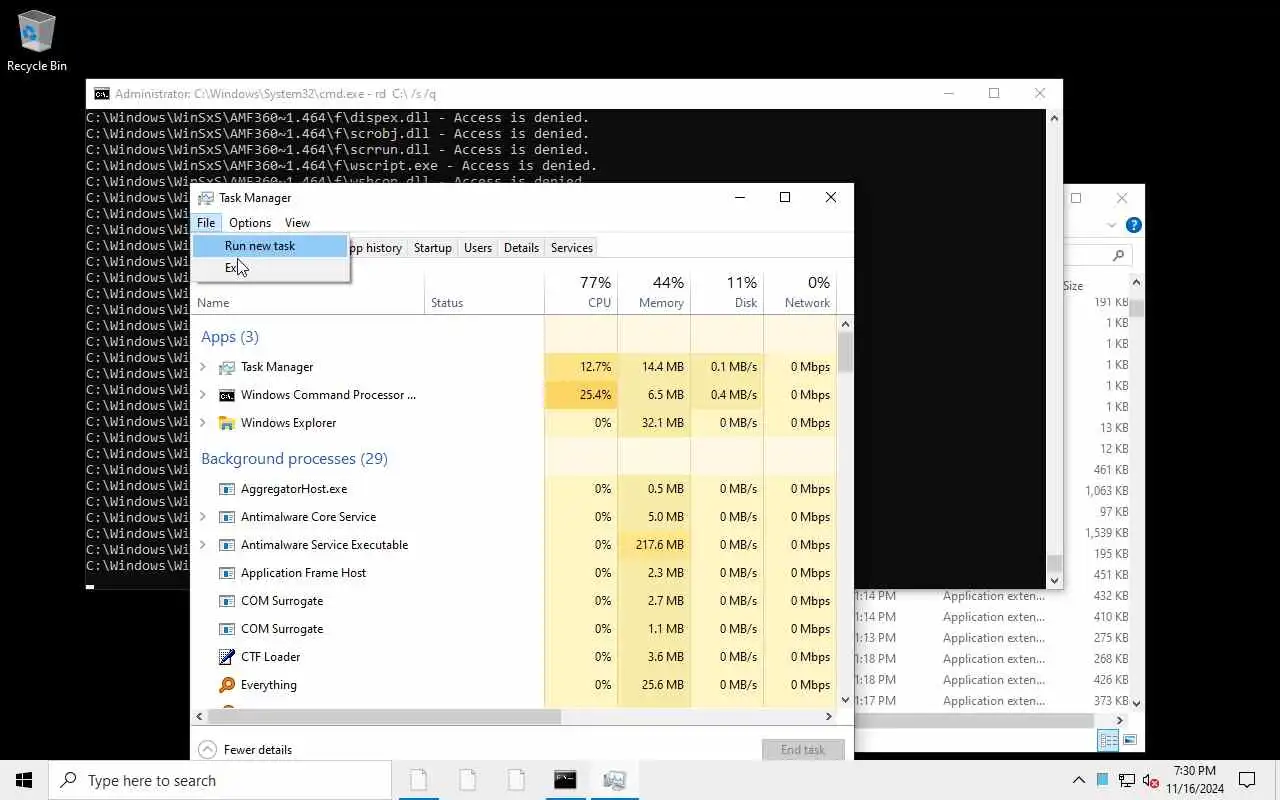Click the cmd.exe title bar icon
The image size is (1280, 800).
(102, 94)
